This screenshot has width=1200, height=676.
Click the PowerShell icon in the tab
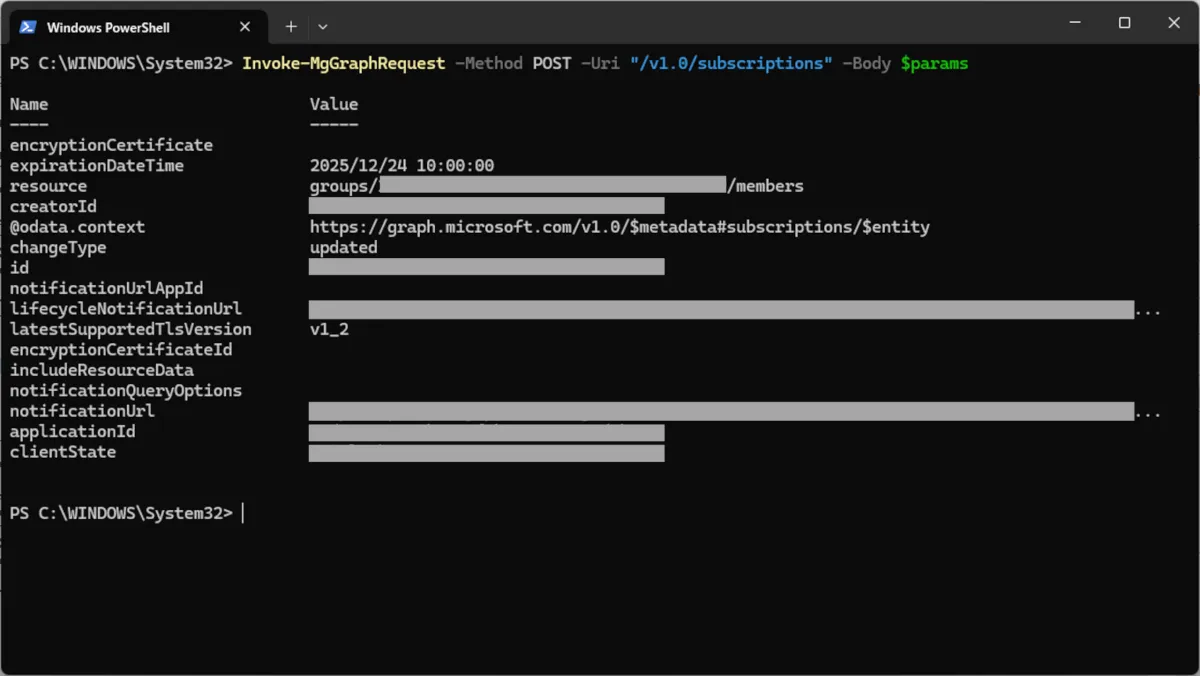pos(29,26)
